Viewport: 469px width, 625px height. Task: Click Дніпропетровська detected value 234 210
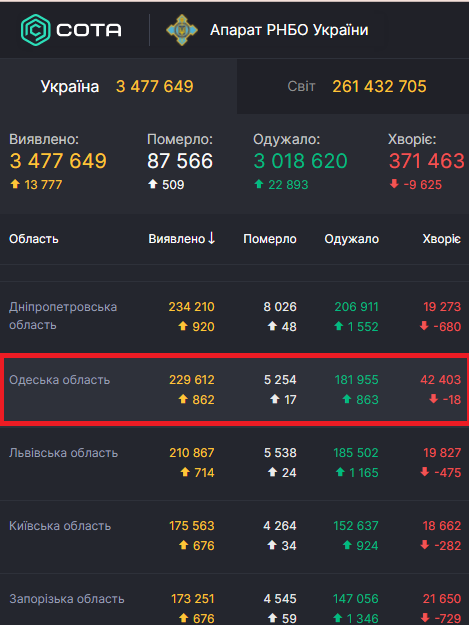point(191,307)
